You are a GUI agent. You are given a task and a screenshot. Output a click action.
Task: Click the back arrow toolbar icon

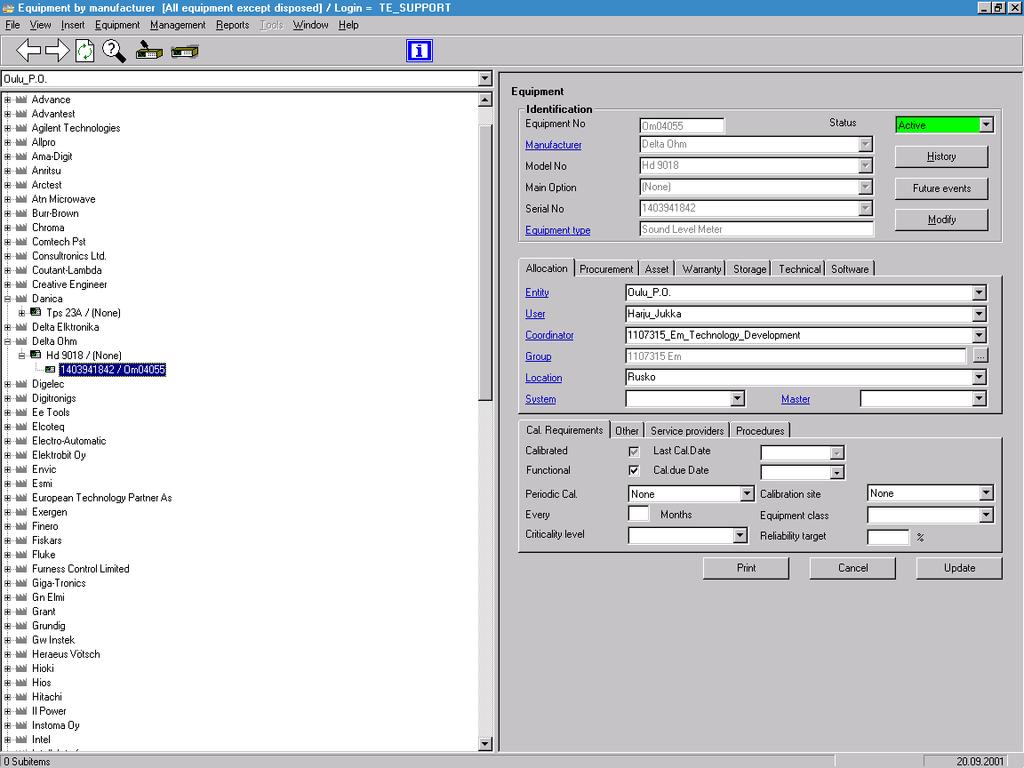(x=28, y=50)
